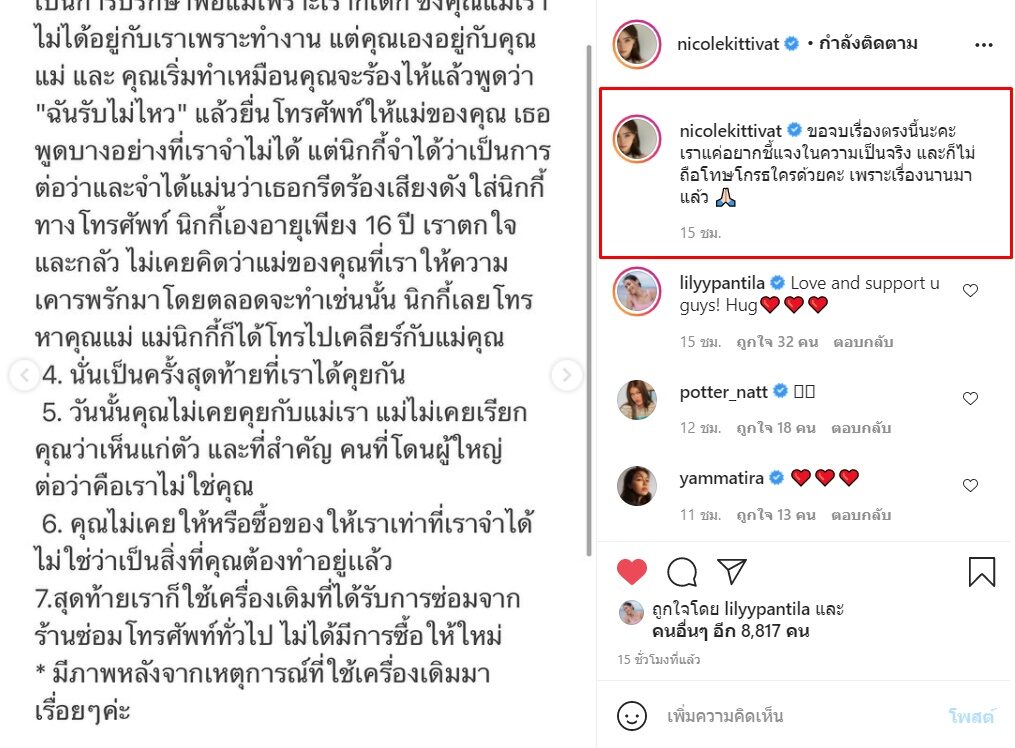Open yammatira's profile picture
Viewport: 1015px width, 748px height.
(637, 486)
